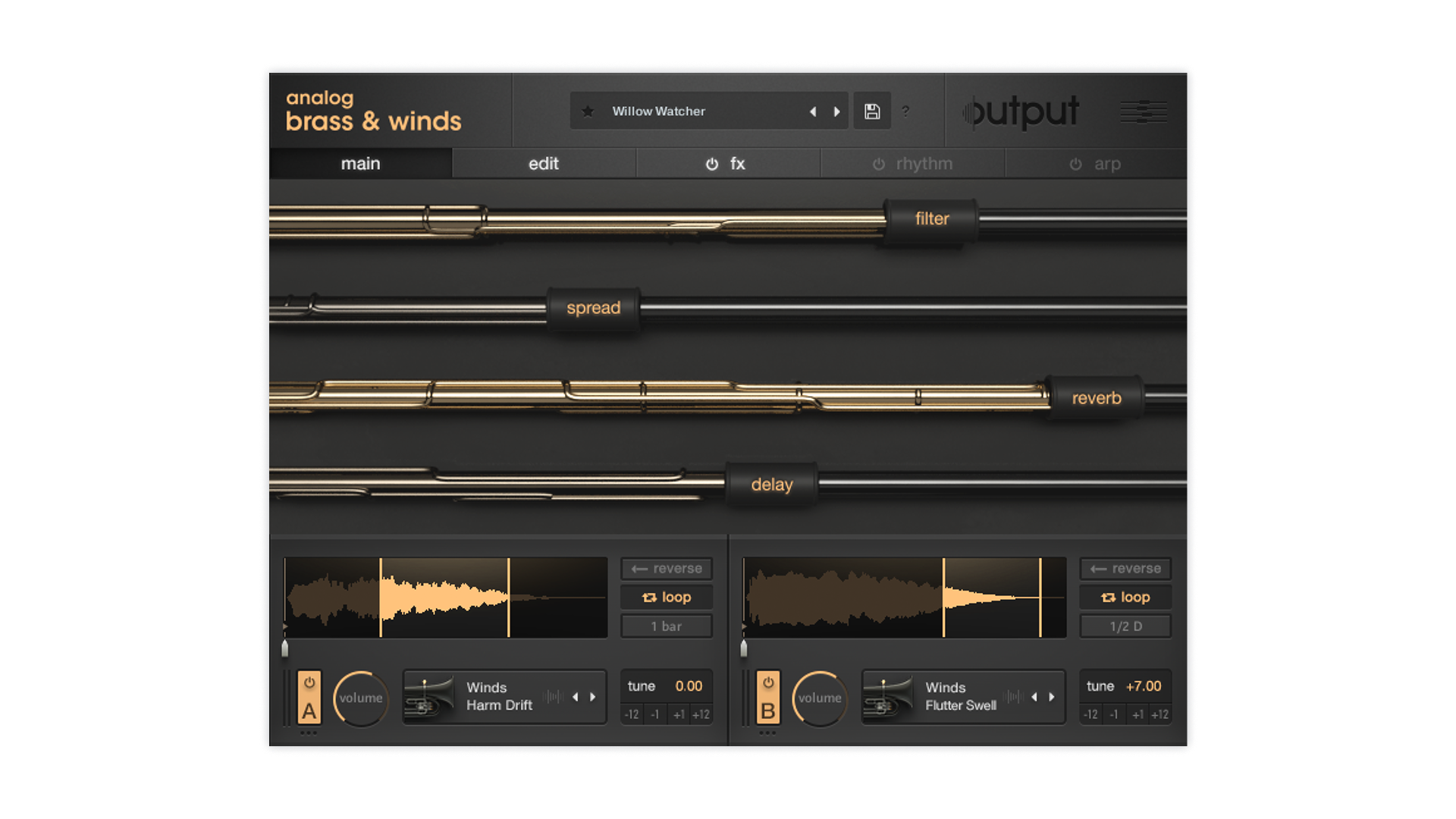Switch layer A to the next source after Harm Drift
Image resolution: width=1456 pixels, height=819 pixels.
[x=593, y=697]
